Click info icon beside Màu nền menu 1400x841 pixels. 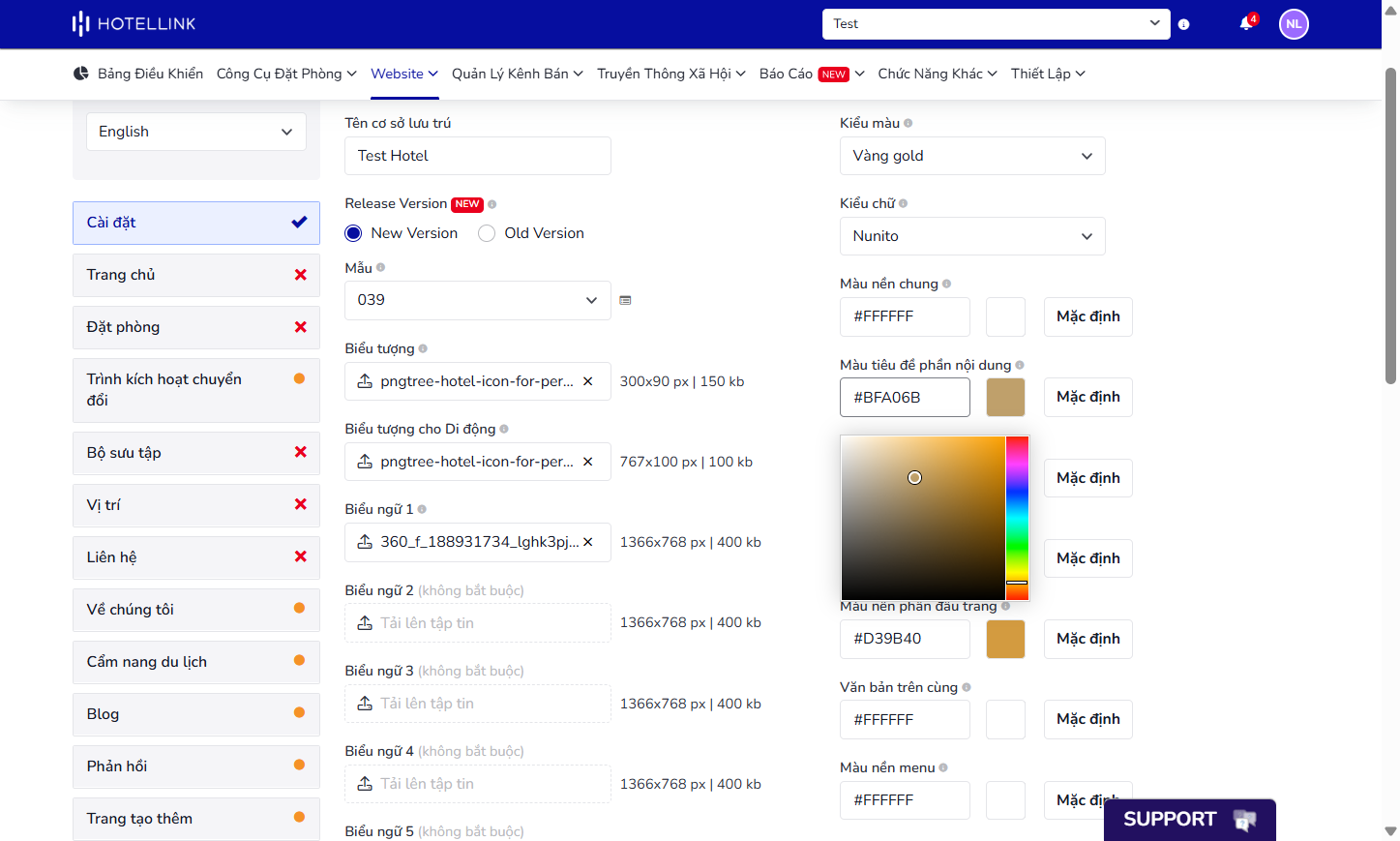(943, 767)
